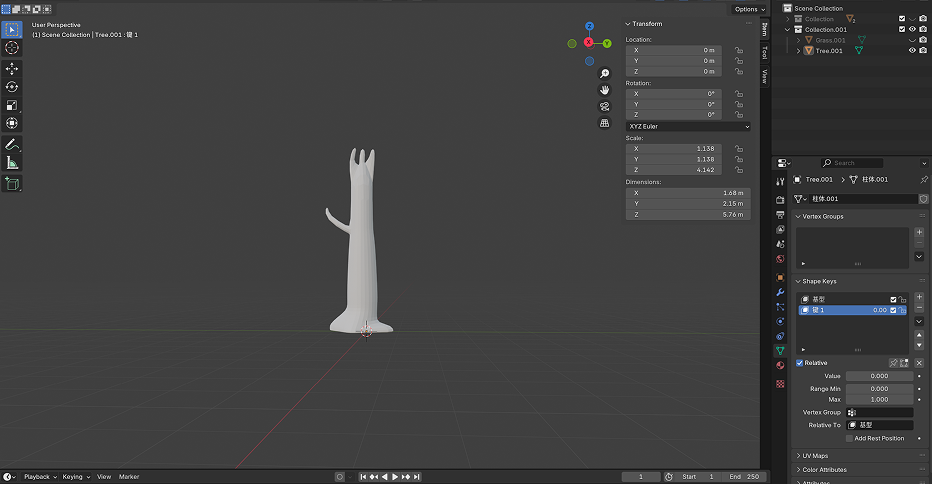Enable Add Rest Position checkbox

(x=849, y=438)
